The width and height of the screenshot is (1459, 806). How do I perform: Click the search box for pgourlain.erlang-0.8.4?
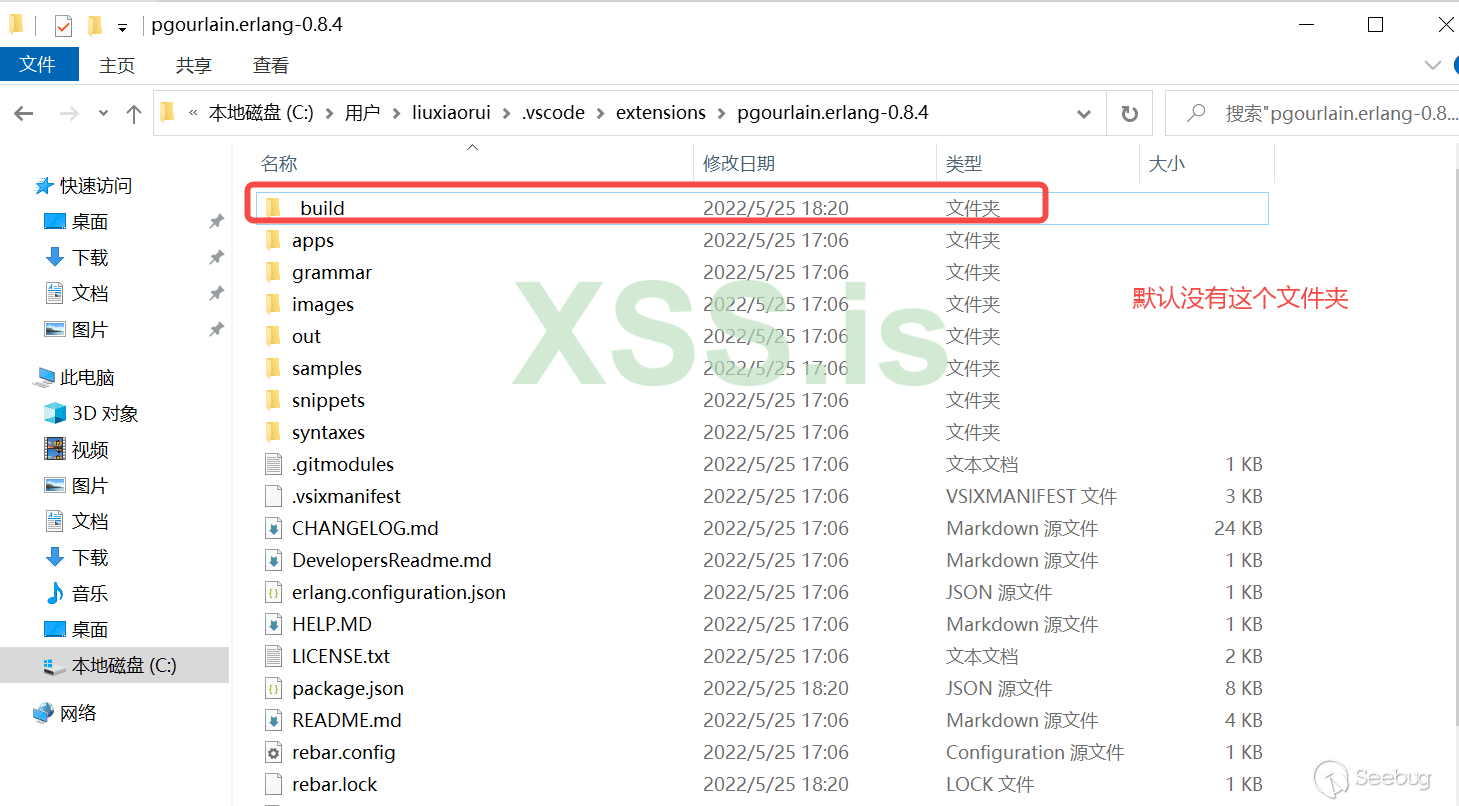[x=1312, y=113]
